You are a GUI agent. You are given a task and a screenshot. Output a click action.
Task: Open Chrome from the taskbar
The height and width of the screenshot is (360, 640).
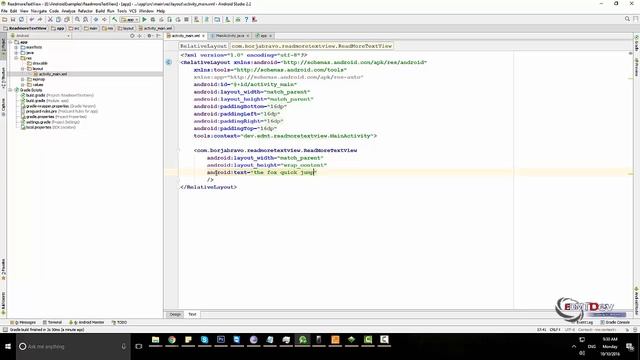pos(172,340)
